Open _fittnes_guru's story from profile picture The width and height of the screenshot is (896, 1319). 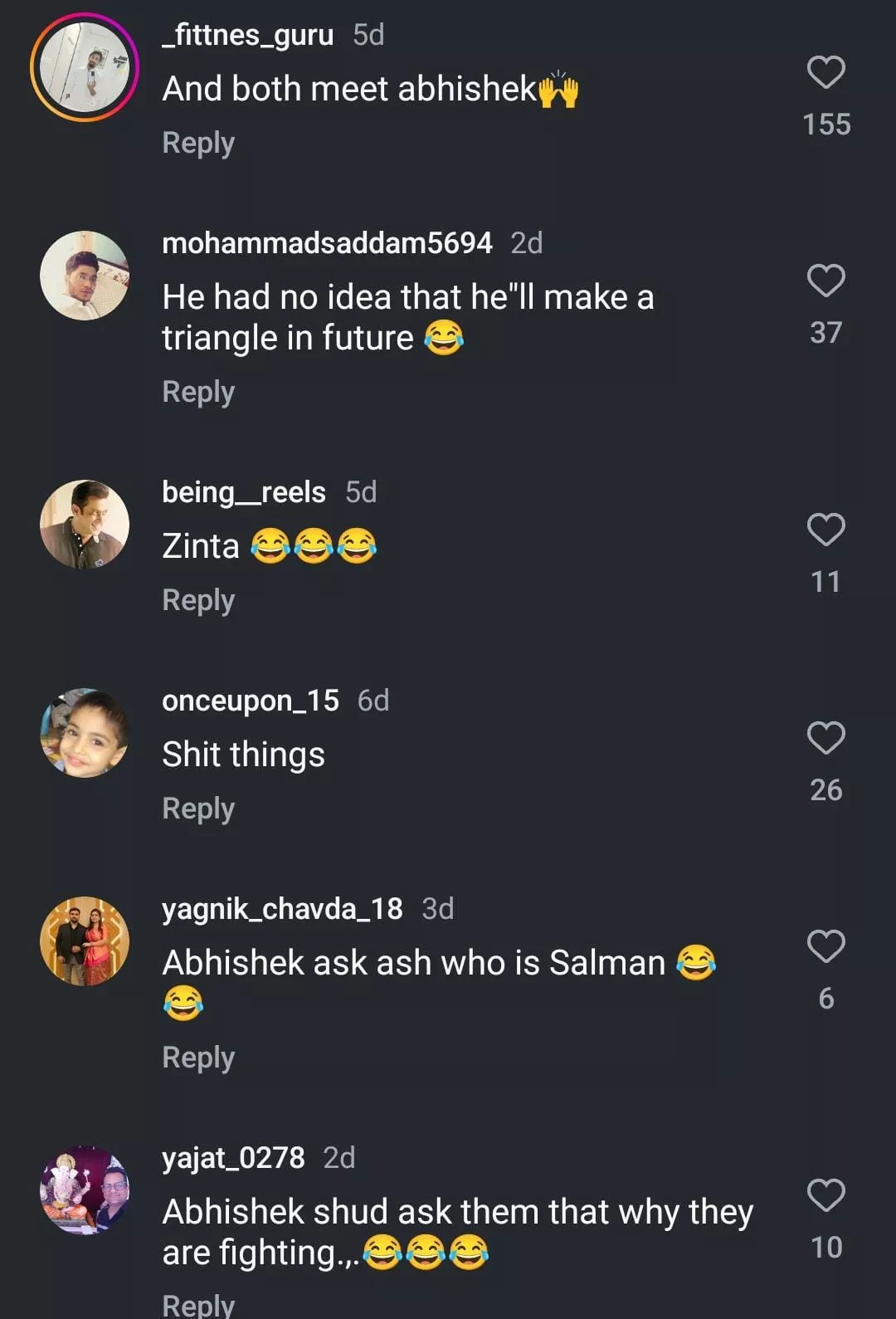tap(85, 68)
